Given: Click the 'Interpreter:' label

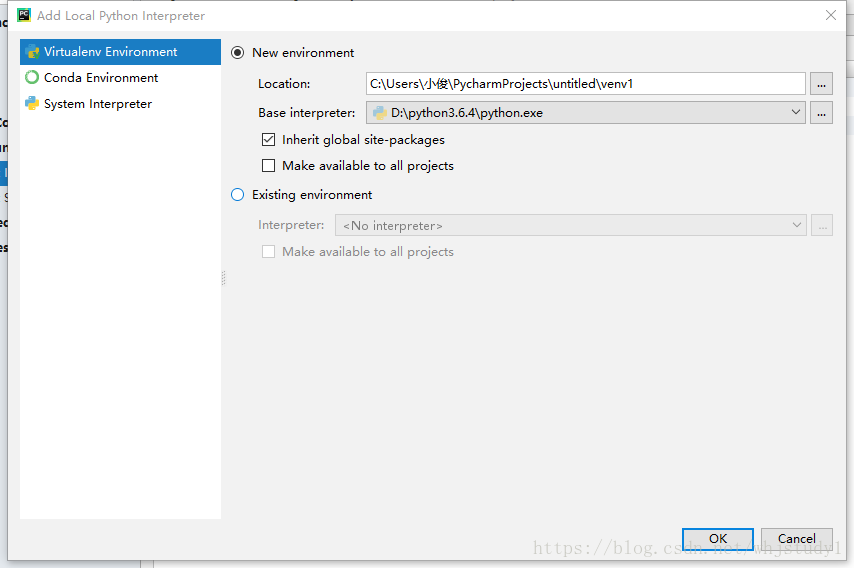Looking at the screenshot, I should [x=291, y=225].
